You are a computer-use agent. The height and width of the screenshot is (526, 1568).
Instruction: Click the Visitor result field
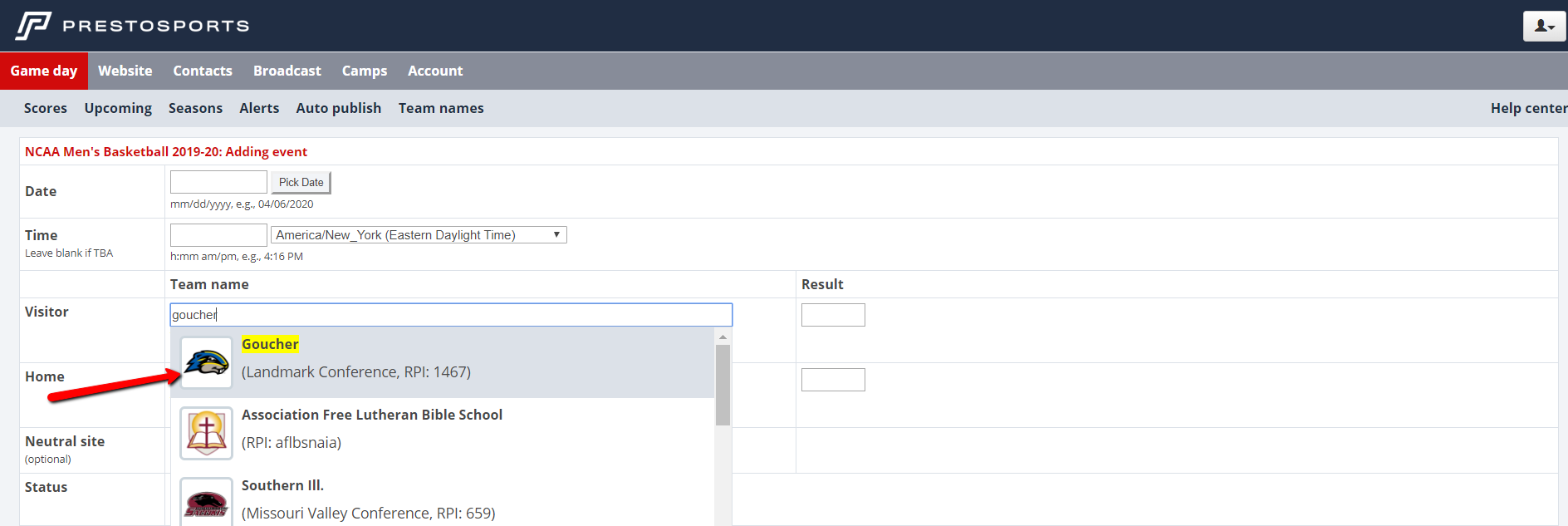click(833, 315)
